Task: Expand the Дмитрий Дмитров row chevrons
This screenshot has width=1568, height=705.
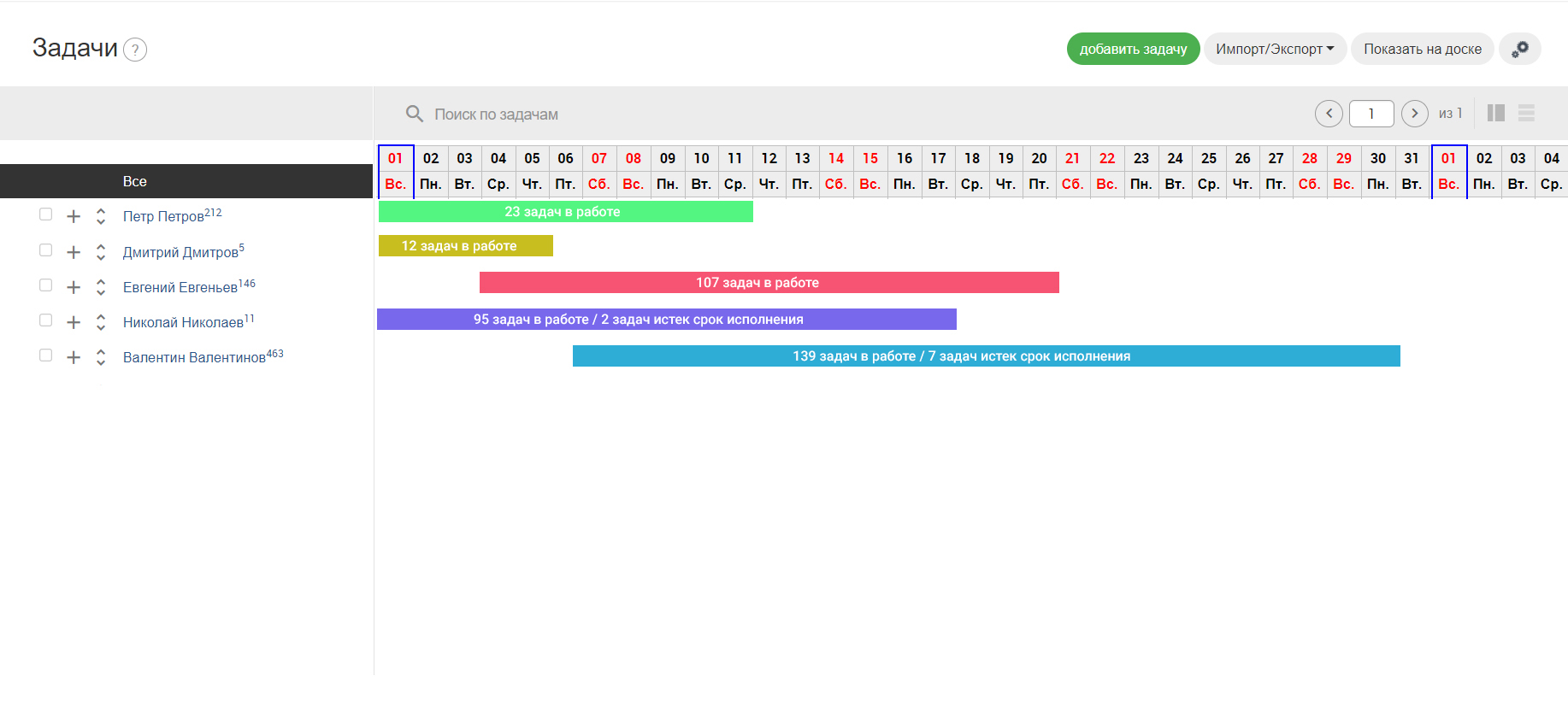Action: pos(101,252)
